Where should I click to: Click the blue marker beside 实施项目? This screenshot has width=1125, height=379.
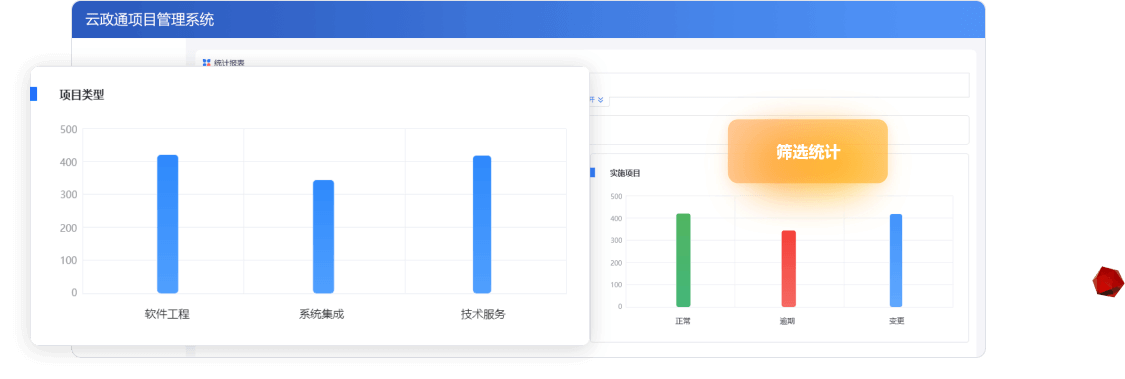[592, 172]
